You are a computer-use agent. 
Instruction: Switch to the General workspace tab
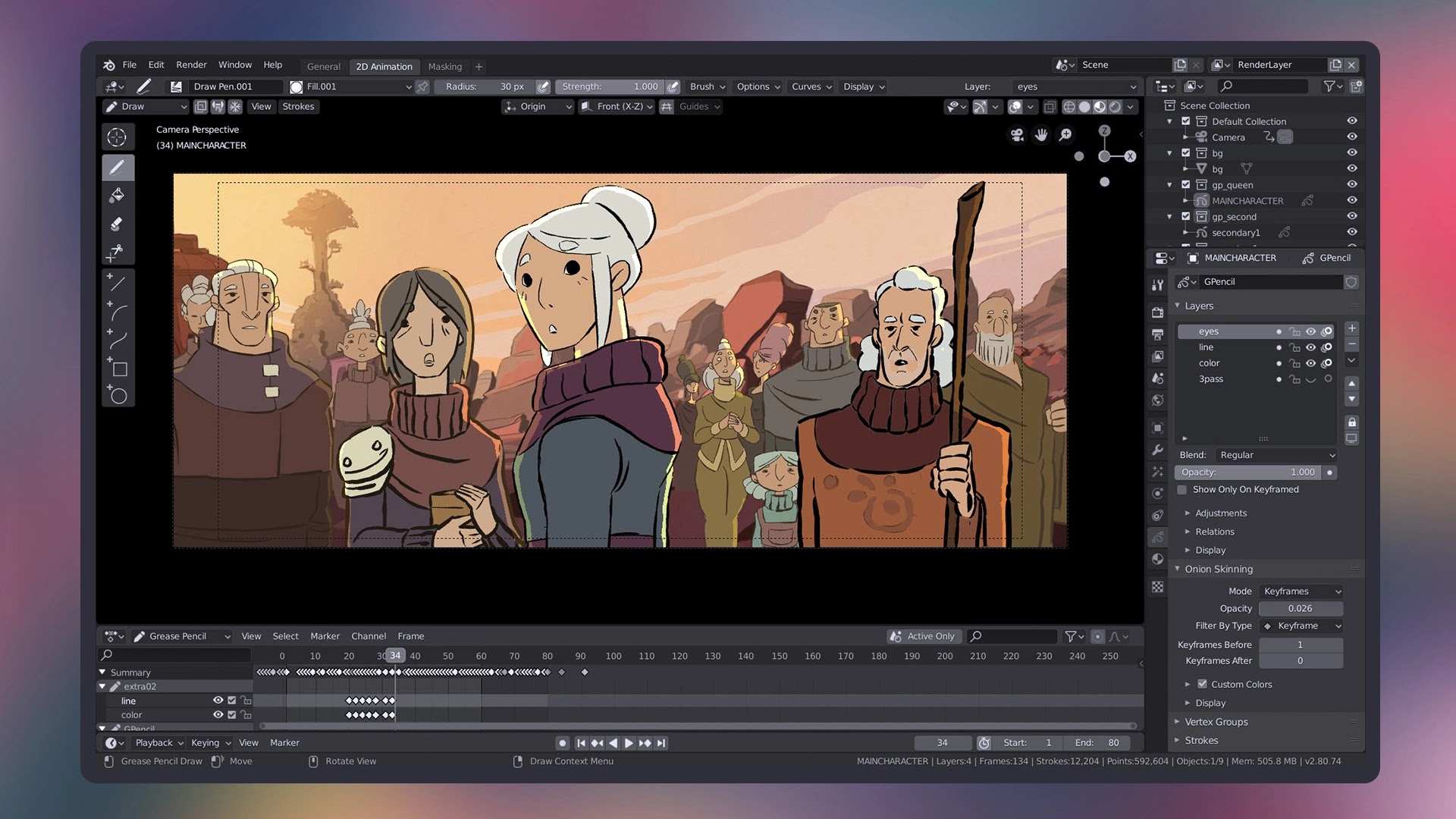coord(324,67)
